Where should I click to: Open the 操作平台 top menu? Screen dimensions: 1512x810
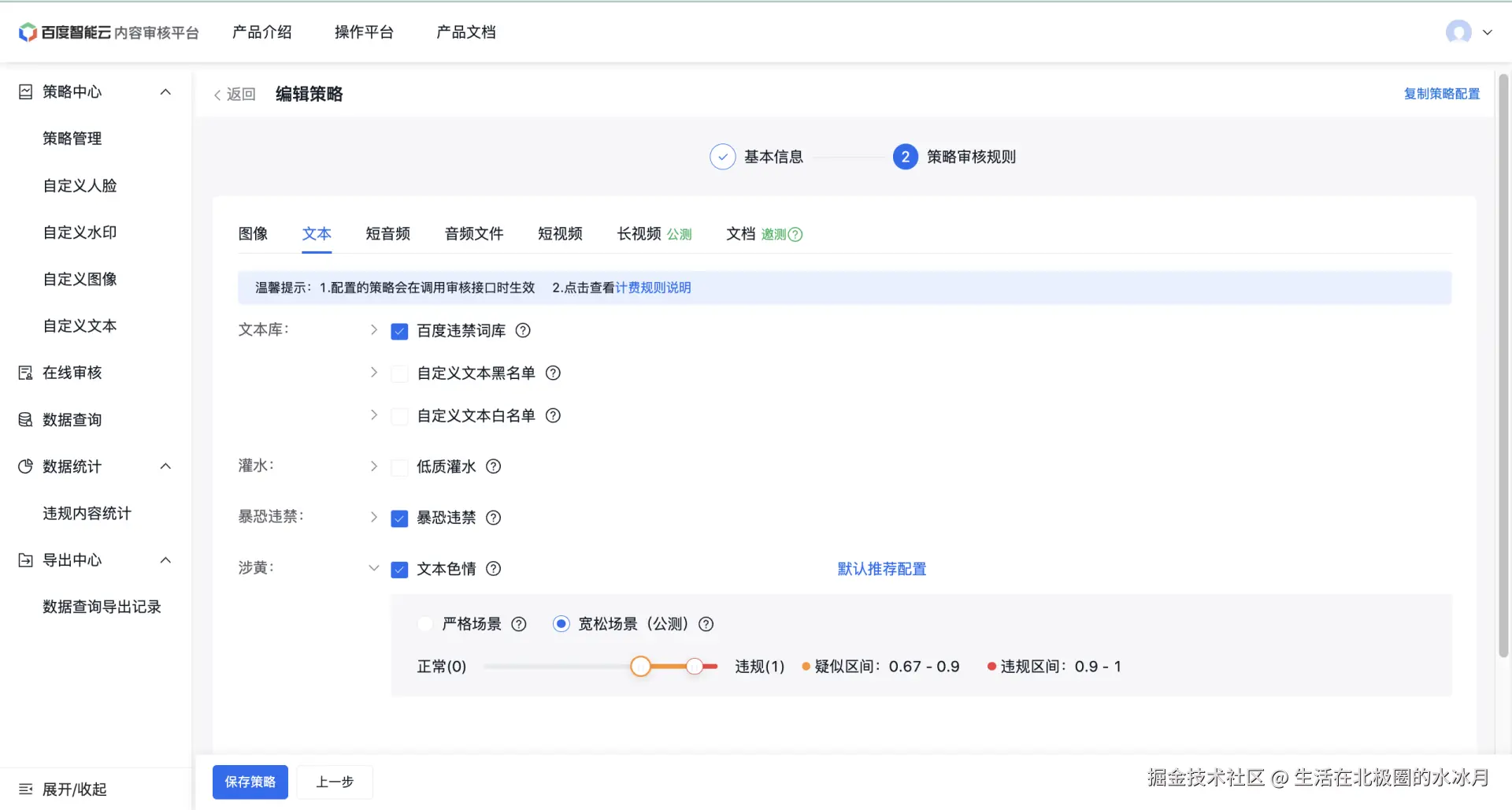click(364, 32)
